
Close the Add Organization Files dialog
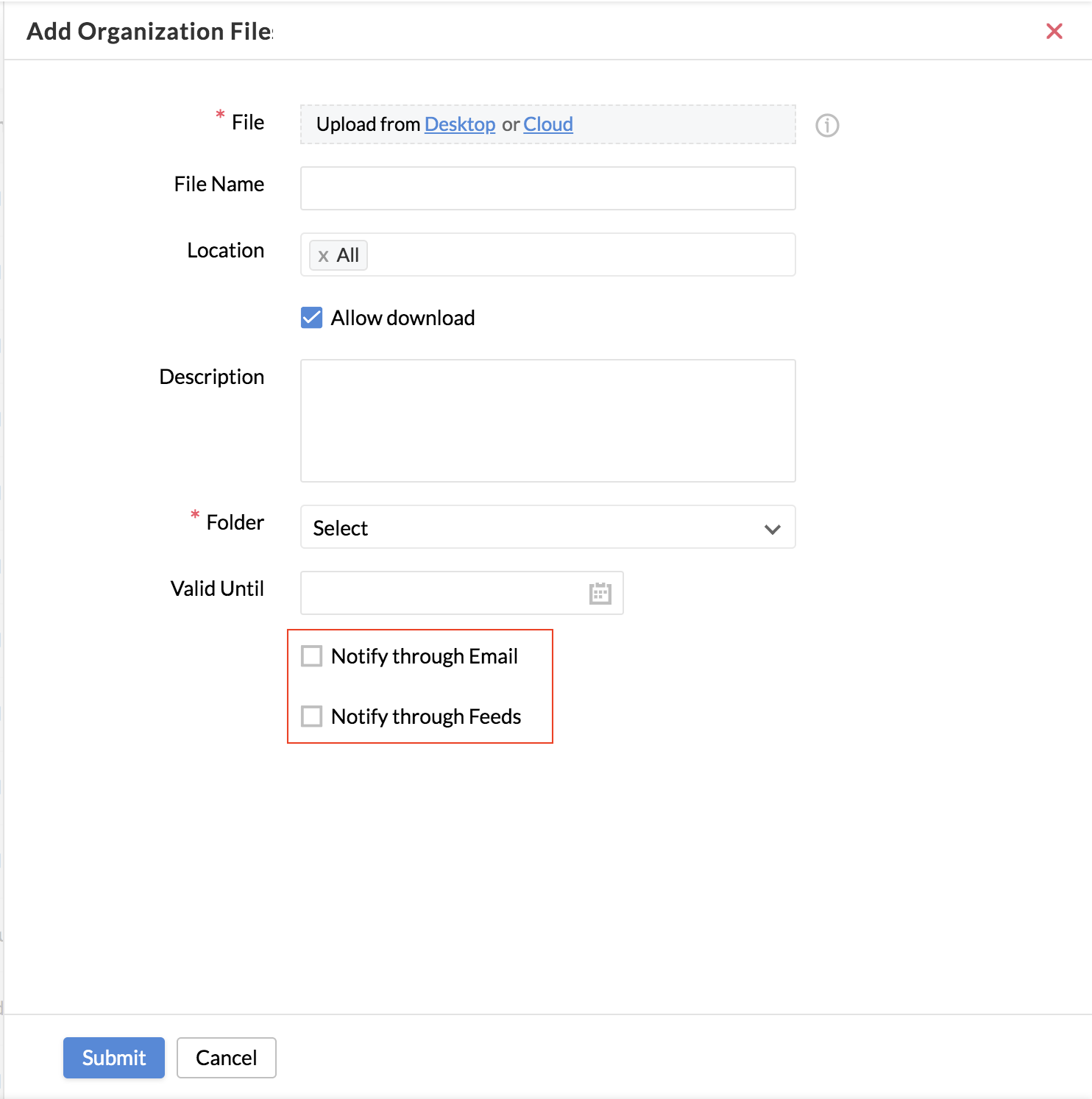pyautogui.click(x=1054, y=31)
